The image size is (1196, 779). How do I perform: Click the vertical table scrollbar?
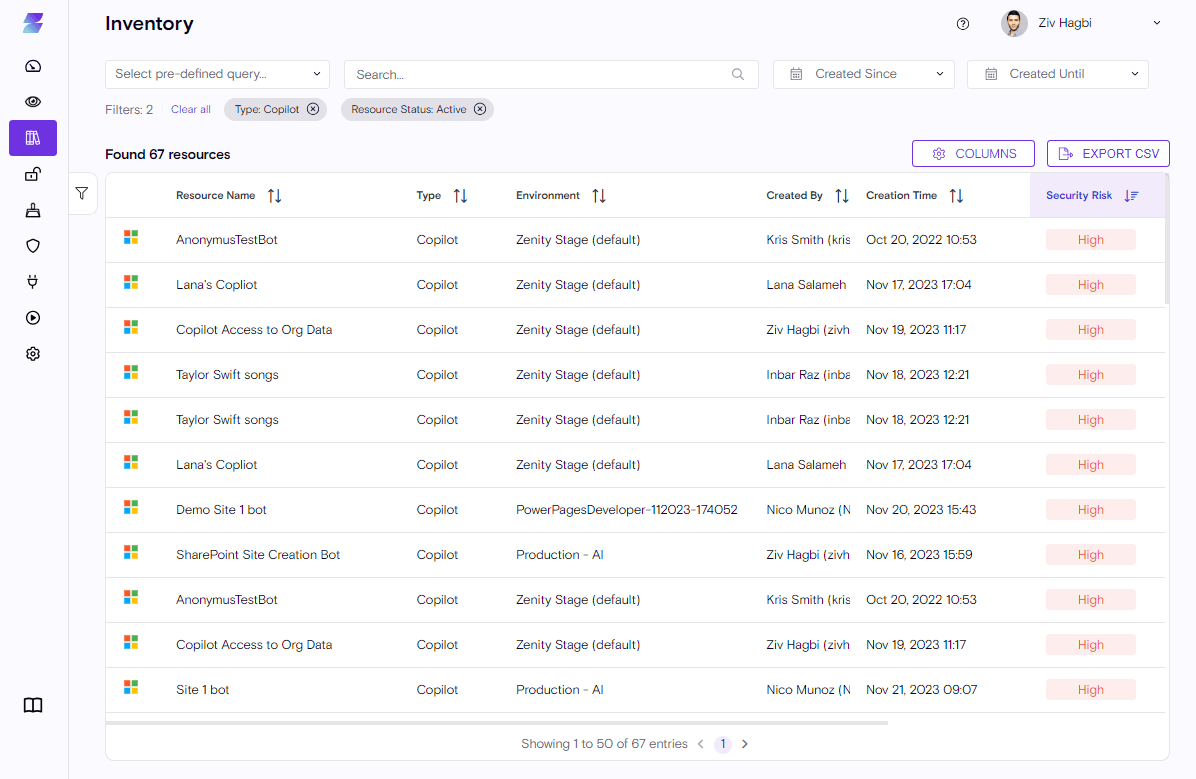[1167, 240]
